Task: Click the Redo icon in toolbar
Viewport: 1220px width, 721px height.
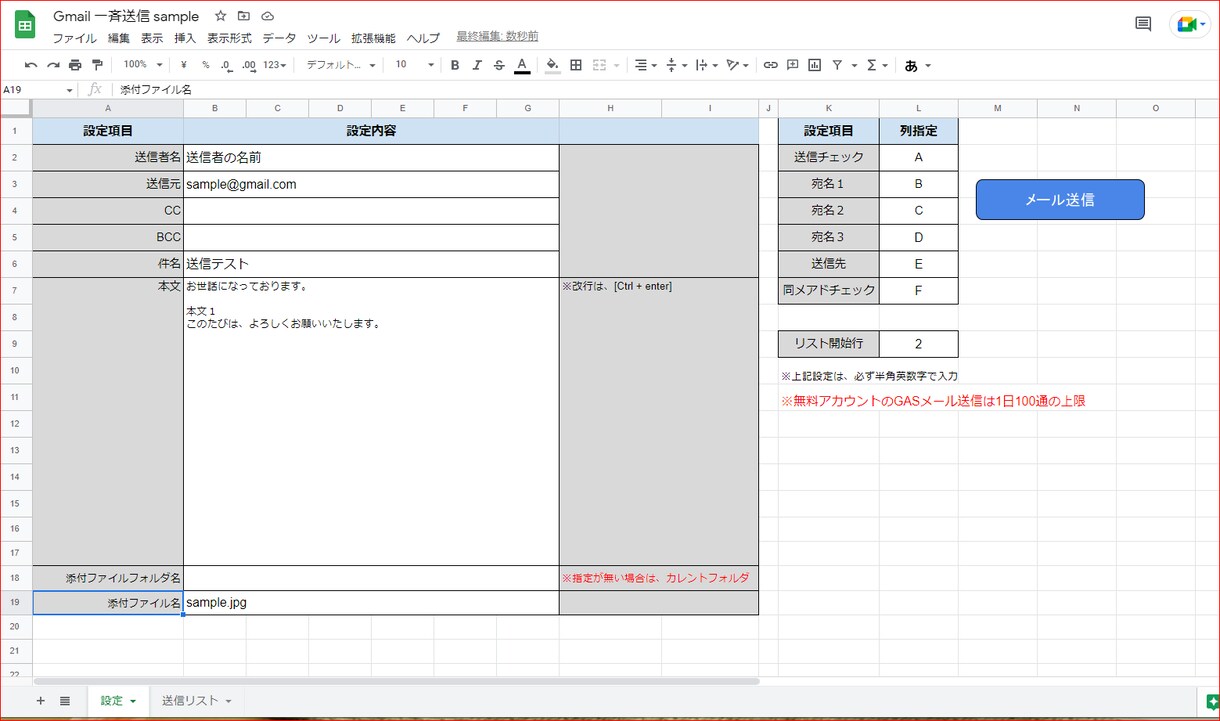Action: click(x=53, y=65)
